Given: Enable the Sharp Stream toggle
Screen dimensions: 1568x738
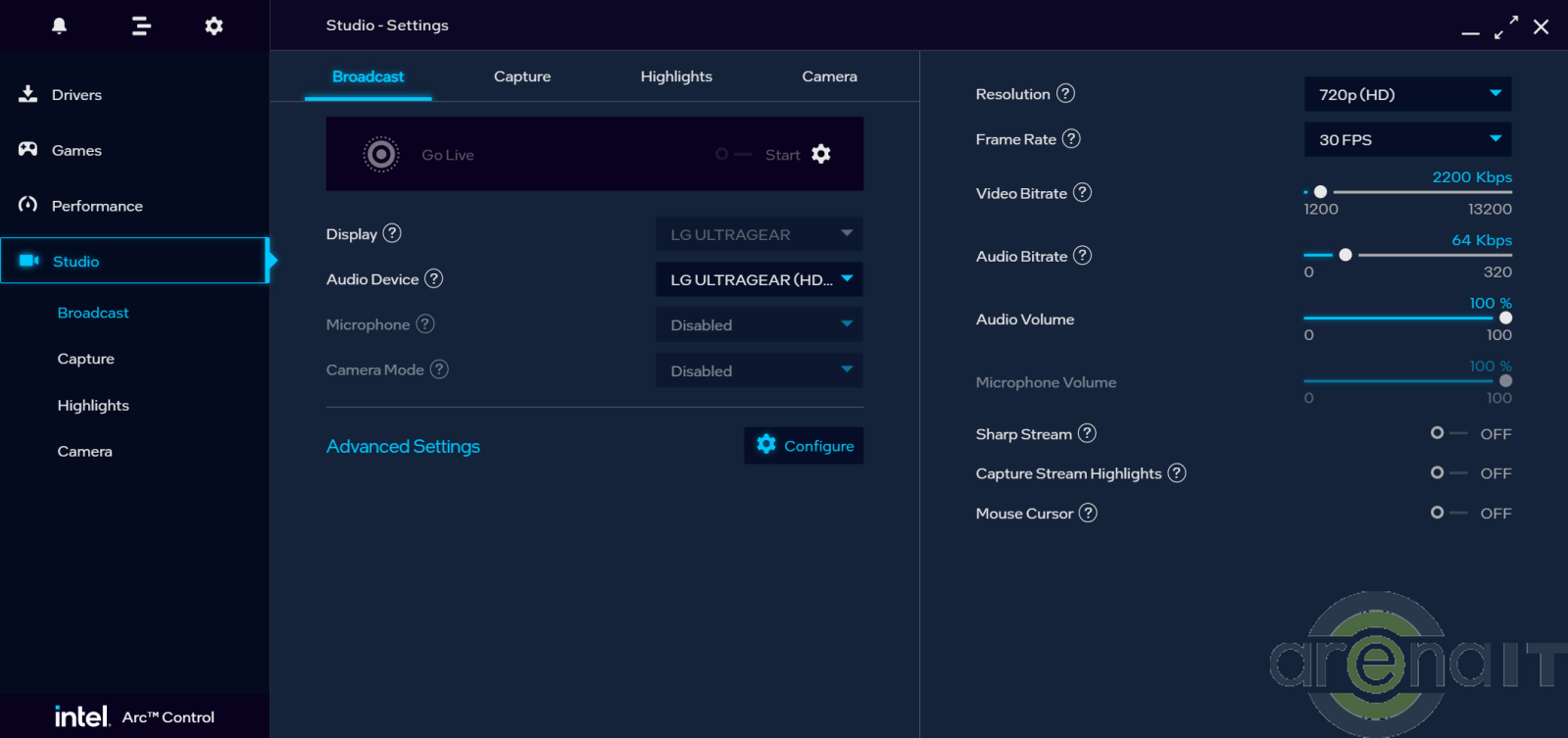Looking at the screenshot, I should pyautogui.click(x=1446, y=433).
